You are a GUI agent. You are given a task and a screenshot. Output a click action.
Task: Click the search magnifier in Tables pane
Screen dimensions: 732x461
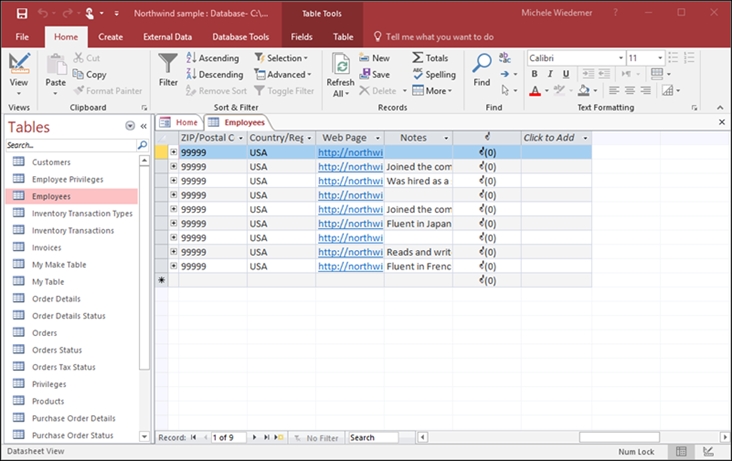point(142,145)
